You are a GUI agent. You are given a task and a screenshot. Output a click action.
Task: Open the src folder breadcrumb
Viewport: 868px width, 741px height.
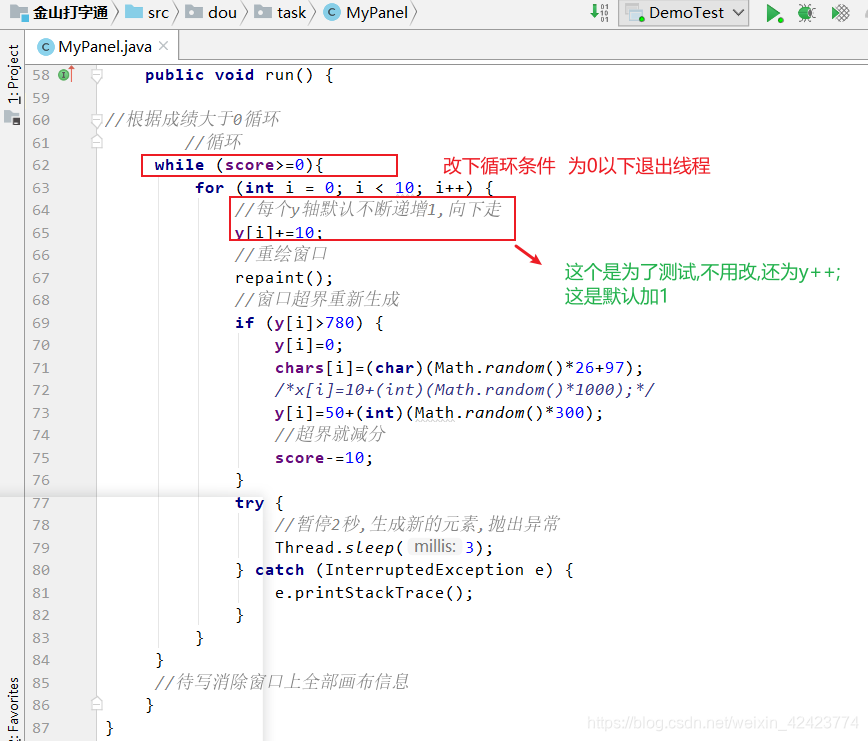(x=147, y=13)
